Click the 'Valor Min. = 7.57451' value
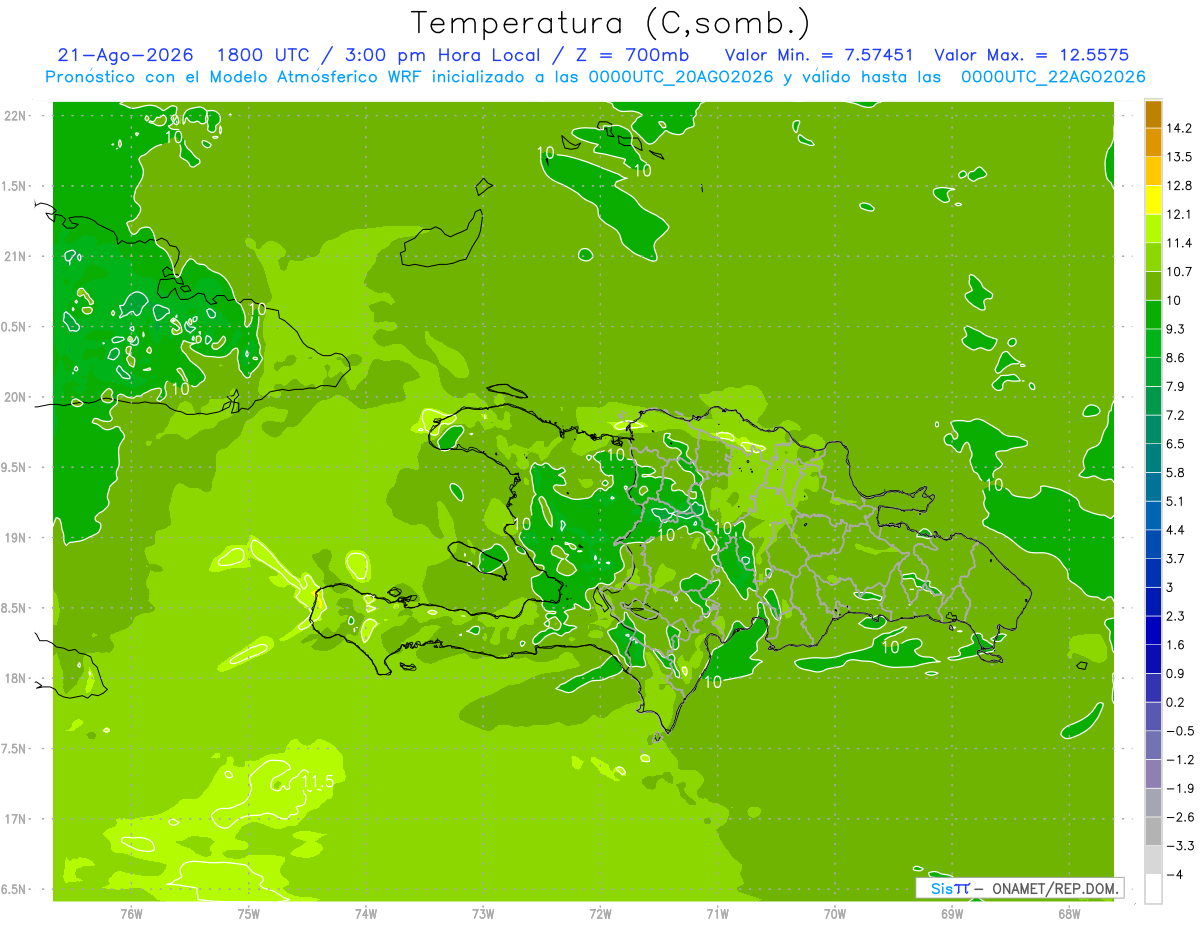This screenshot has width=1200, height=927. click(819, 55)
